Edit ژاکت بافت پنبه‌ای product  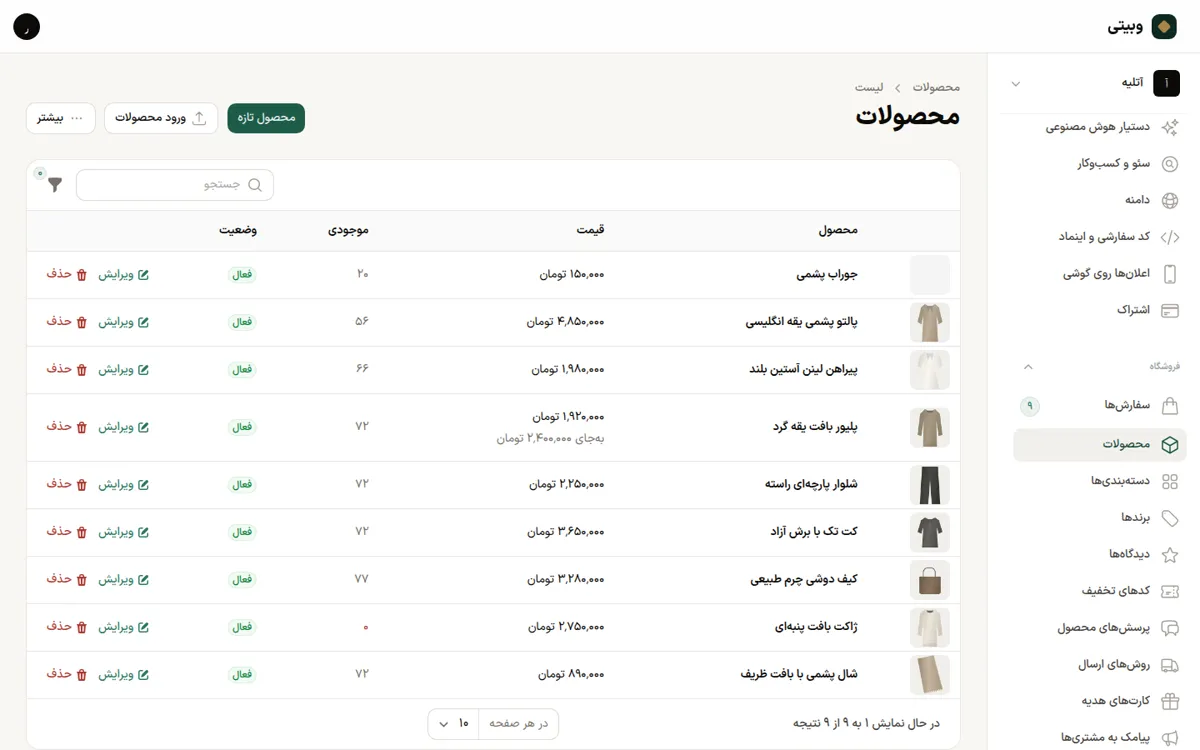click(124, 627)
